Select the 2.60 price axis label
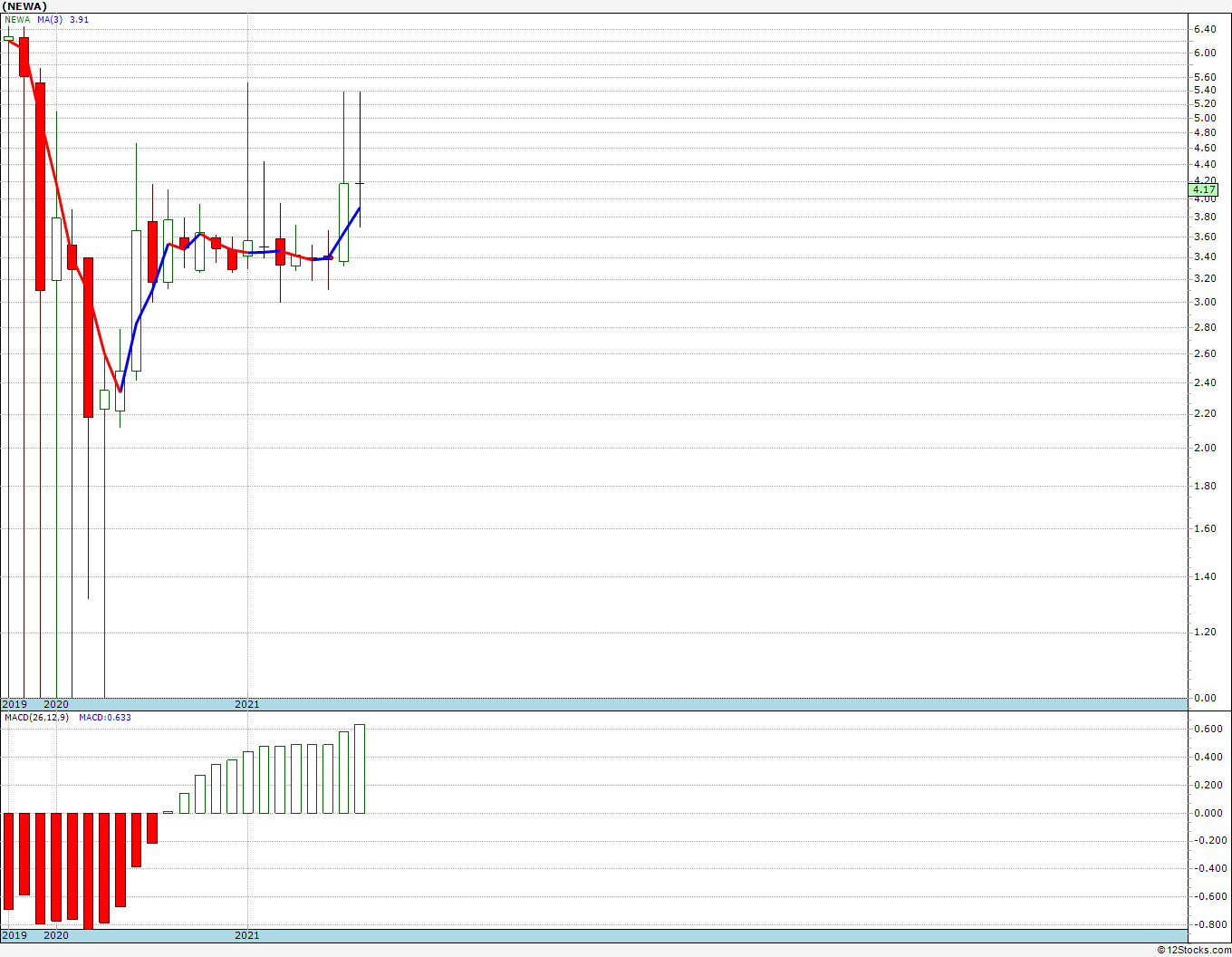The width and height of the screenshot is (1232, 957). tap(1205, 354)
